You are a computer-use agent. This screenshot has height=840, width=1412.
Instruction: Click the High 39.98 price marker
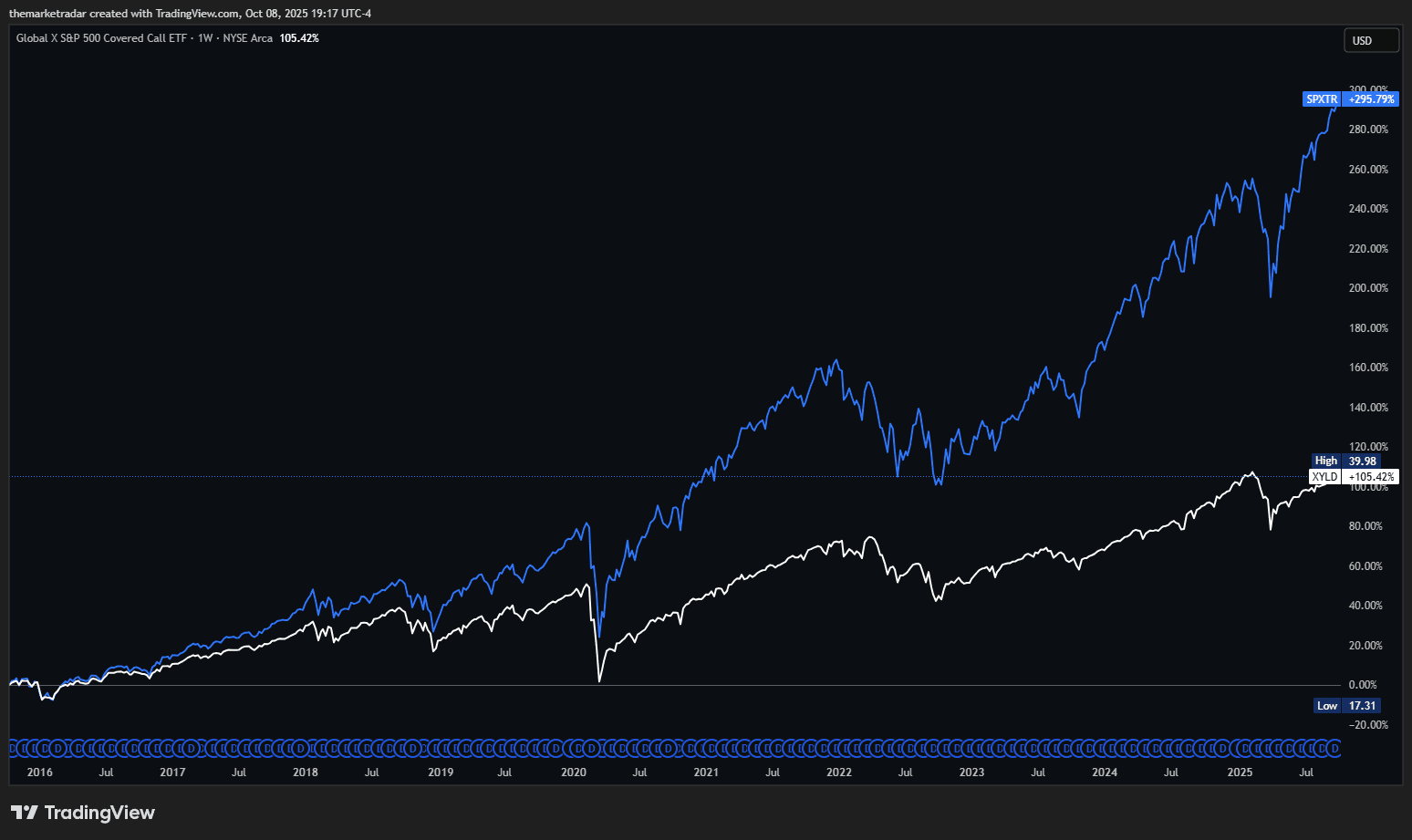click(x=1345, y=461)
